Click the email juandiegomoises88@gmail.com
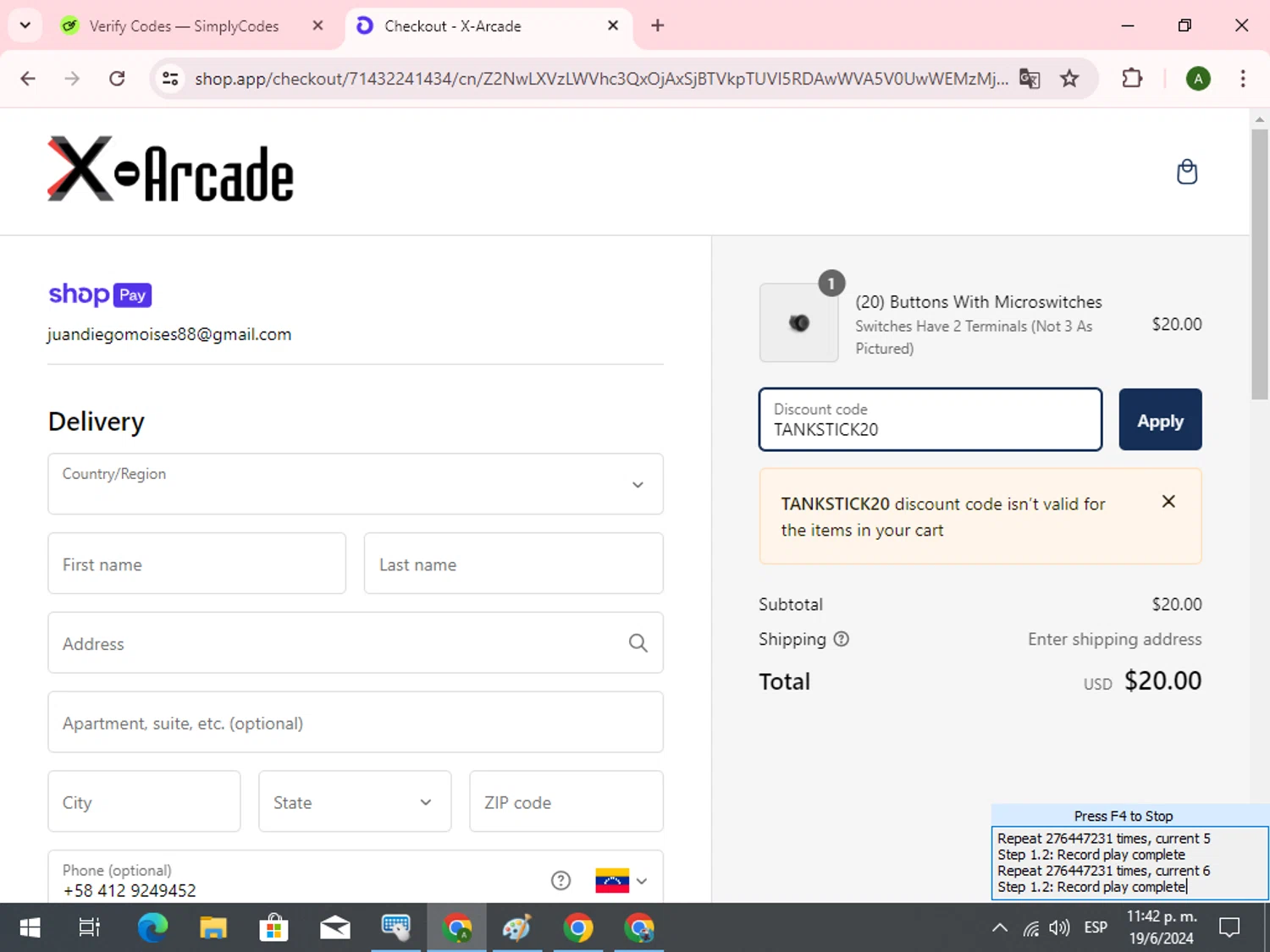1270x952 pixels. click(169, 334)
